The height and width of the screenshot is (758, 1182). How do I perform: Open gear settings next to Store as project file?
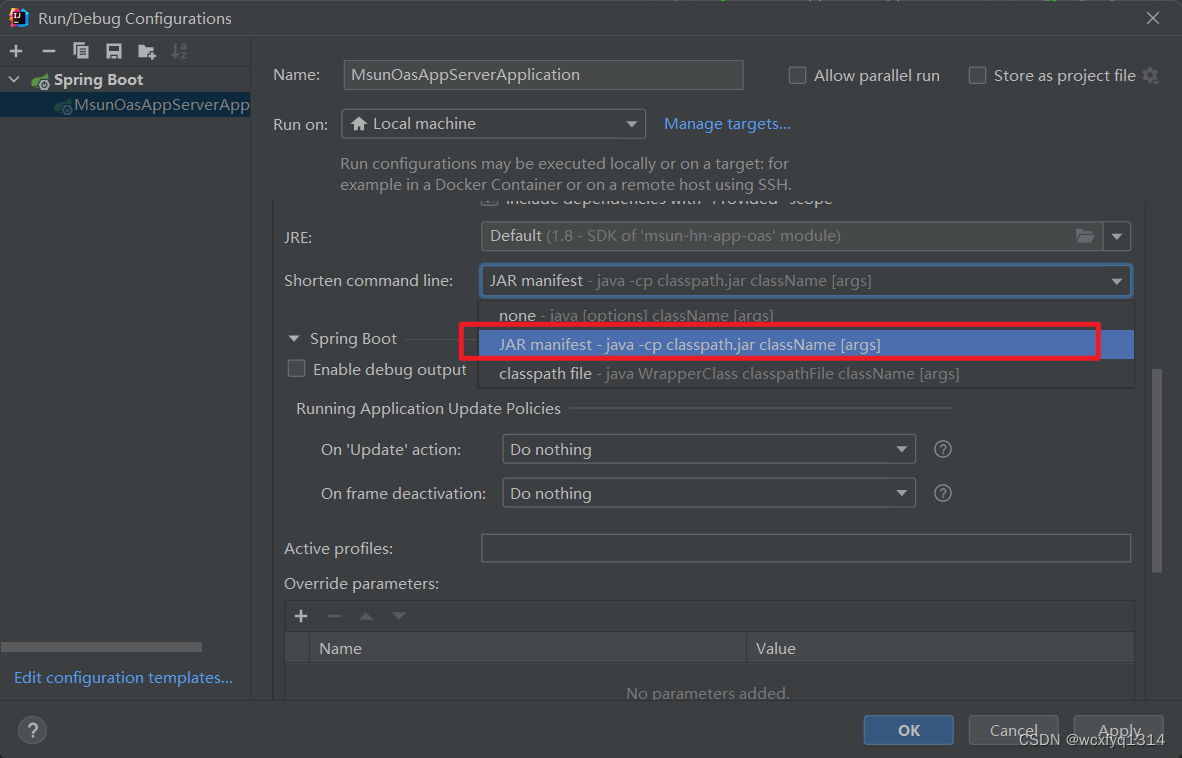pyautogui.click(x=1150, y=75)
